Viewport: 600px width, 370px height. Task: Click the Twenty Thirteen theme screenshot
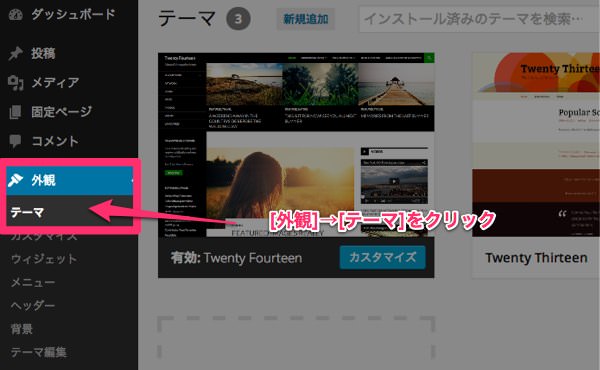pyautogui.click(x=536, y=145)
